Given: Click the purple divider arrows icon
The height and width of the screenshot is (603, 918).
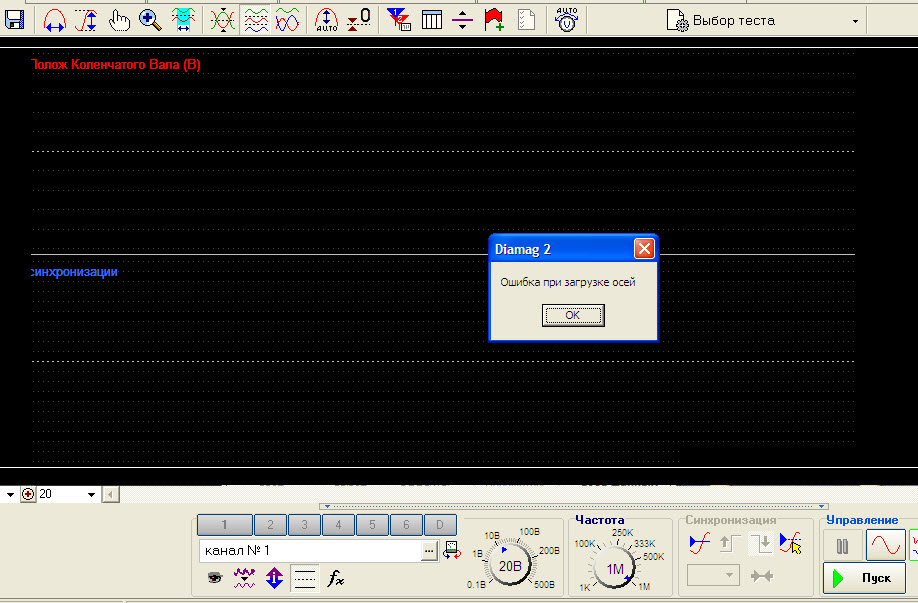Looking at the screenshot, I should (462, 20).
